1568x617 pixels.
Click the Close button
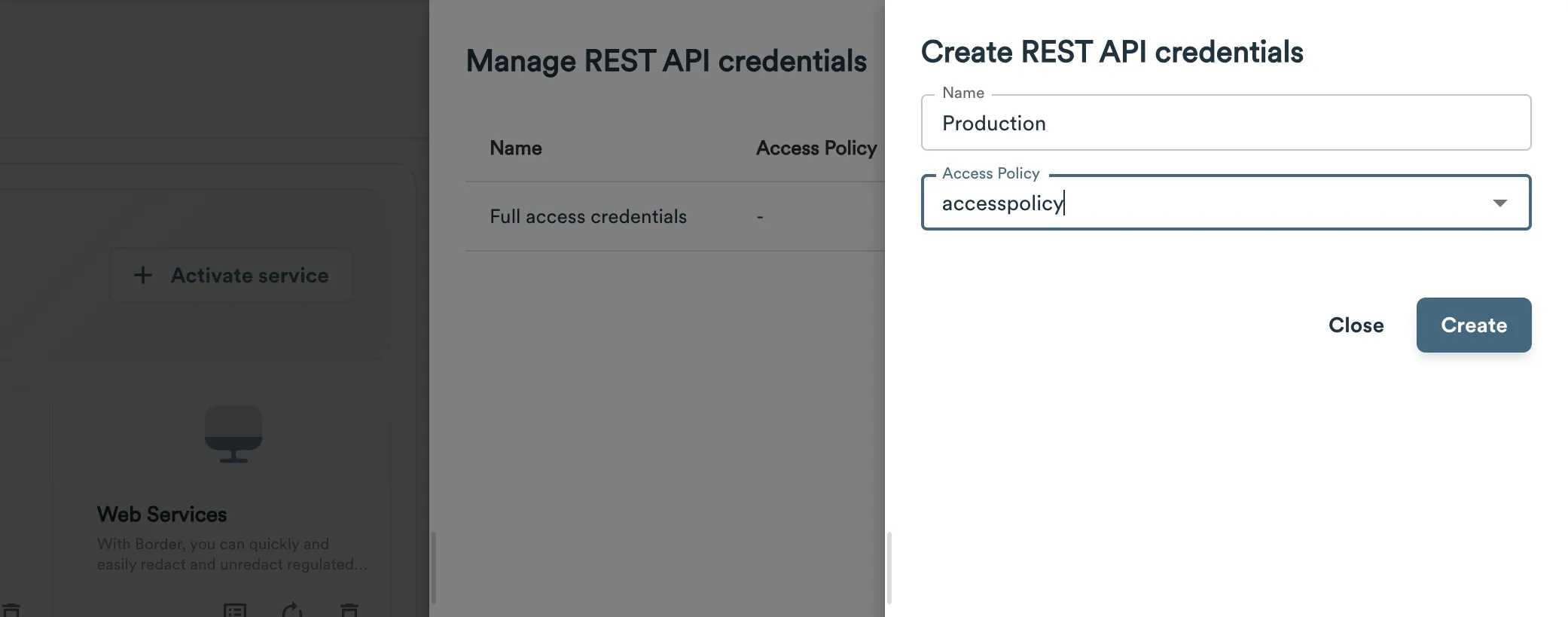click(x=1356, y=325)
